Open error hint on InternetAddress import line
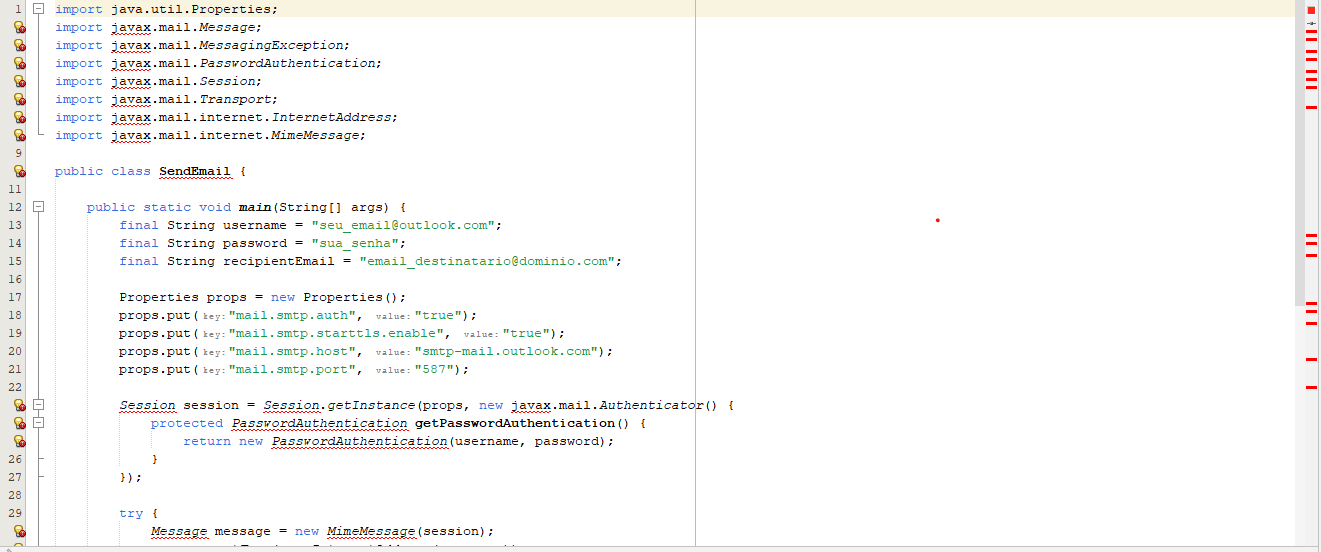 pos(19,118)
